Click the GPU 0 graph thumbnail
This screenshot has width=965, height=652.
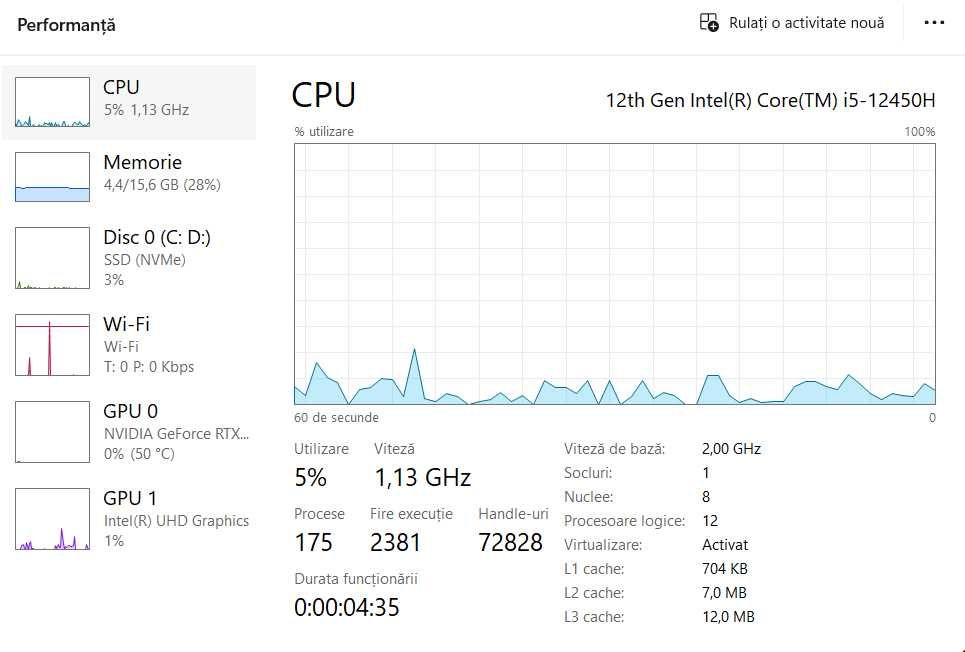[52, 432]
